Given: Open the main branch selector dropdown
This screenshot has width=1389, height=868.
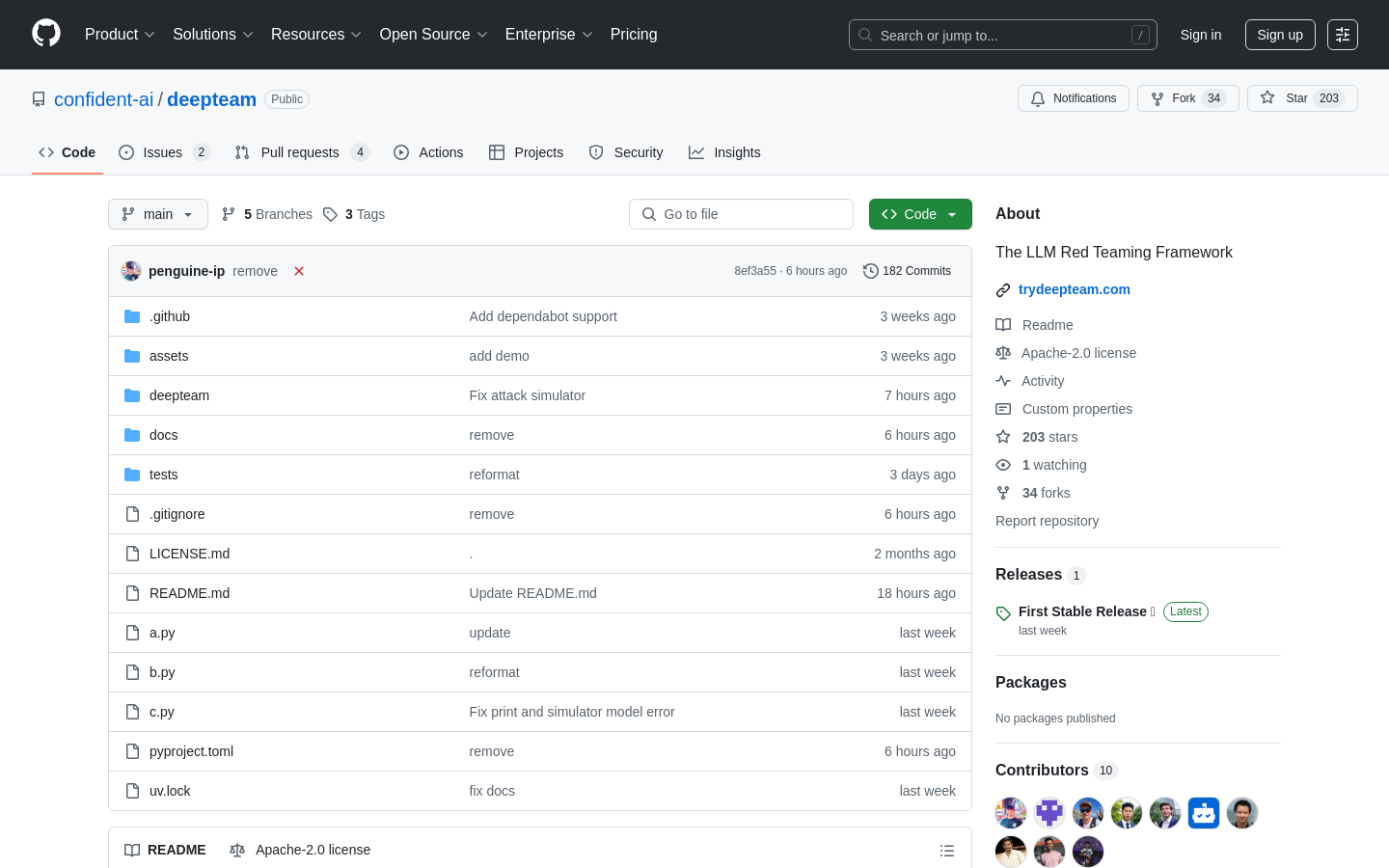Looking at the screenshot, I should click(x=158, y=214).
